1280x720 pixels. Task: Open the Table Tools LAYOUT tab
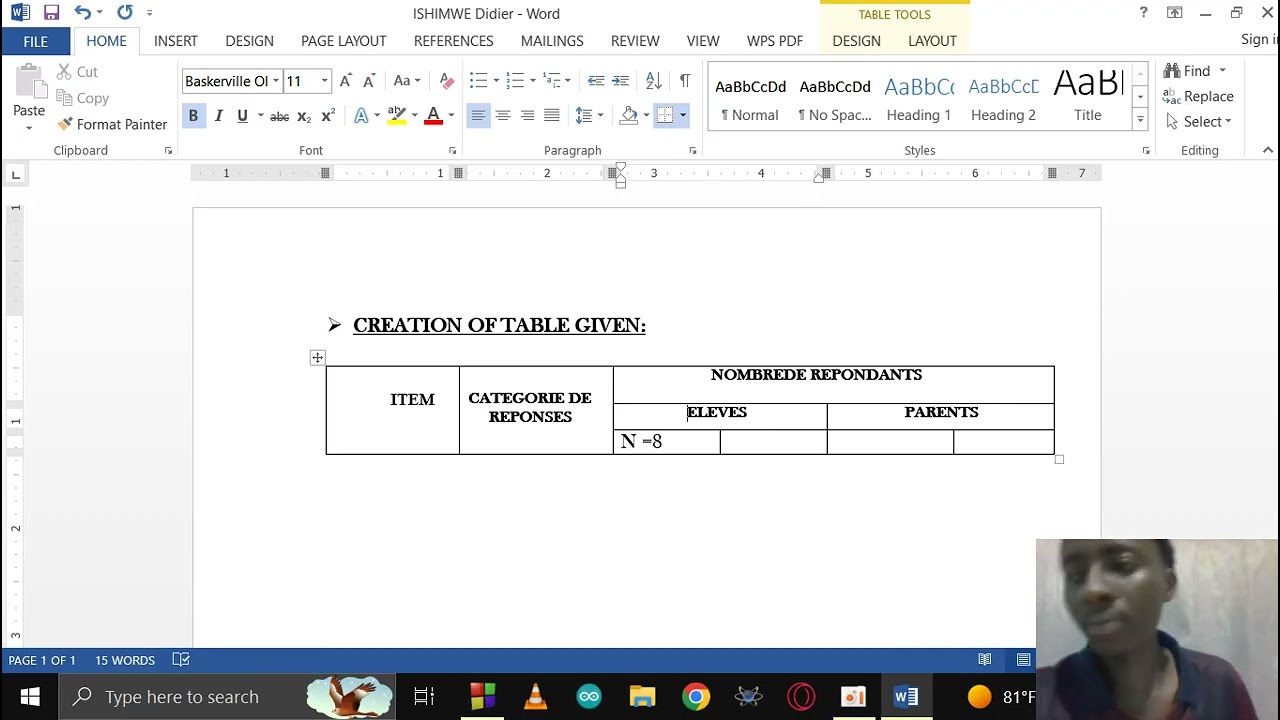(x=932, y=41)
